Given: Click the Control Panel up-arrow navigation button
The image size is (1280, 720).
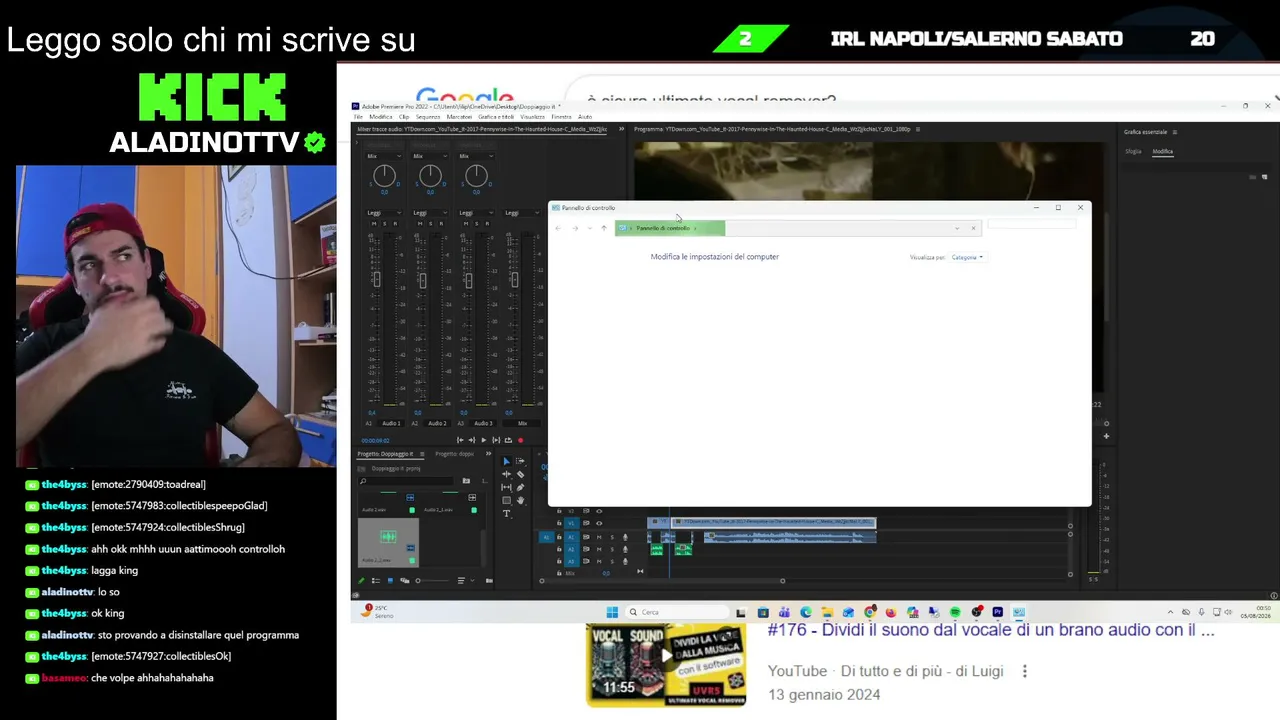Looking at the screenshot, I should point(603,228).
